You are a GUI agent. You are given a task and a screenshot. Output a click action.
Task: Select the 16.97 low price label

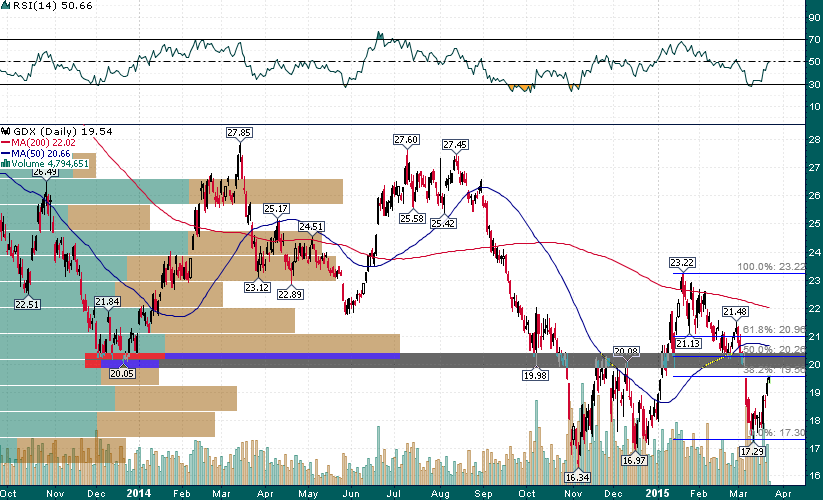click(635, 461)
